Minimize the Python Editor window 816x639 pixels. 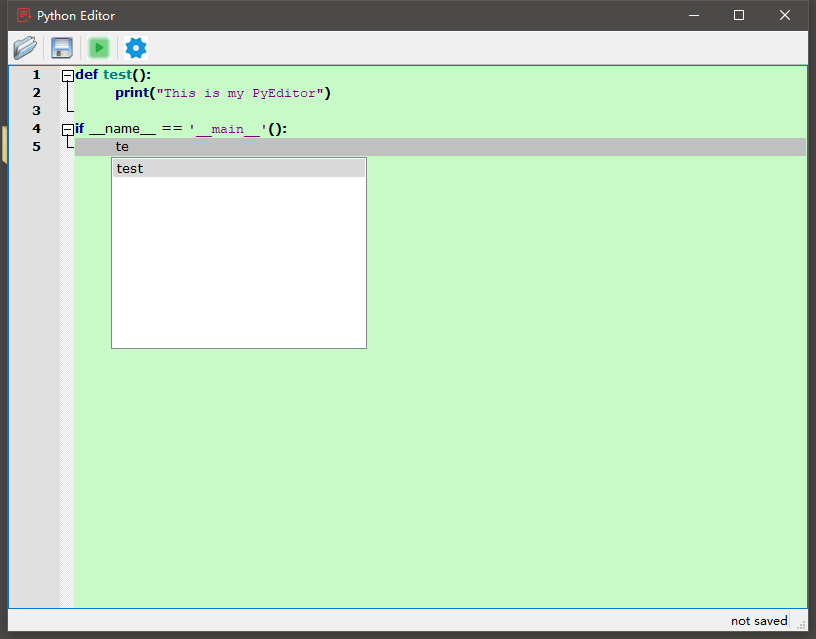(693, 15)
